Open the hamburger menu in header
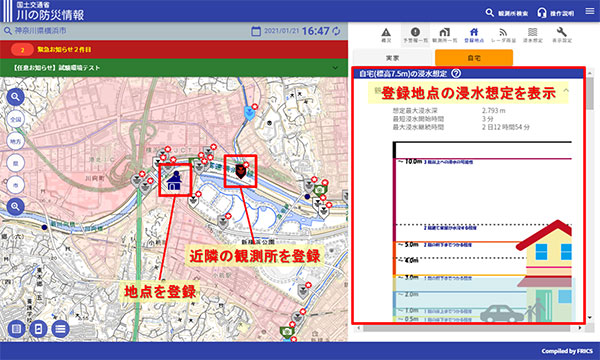This screenshot has height=360, width=600. coord(590,11)
